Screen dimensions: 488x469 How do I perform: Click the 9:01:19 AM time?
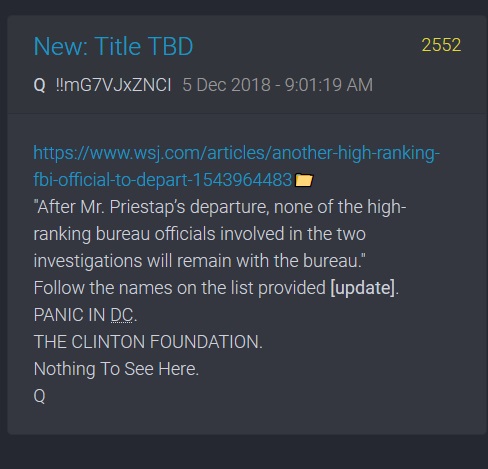[329, 85]
